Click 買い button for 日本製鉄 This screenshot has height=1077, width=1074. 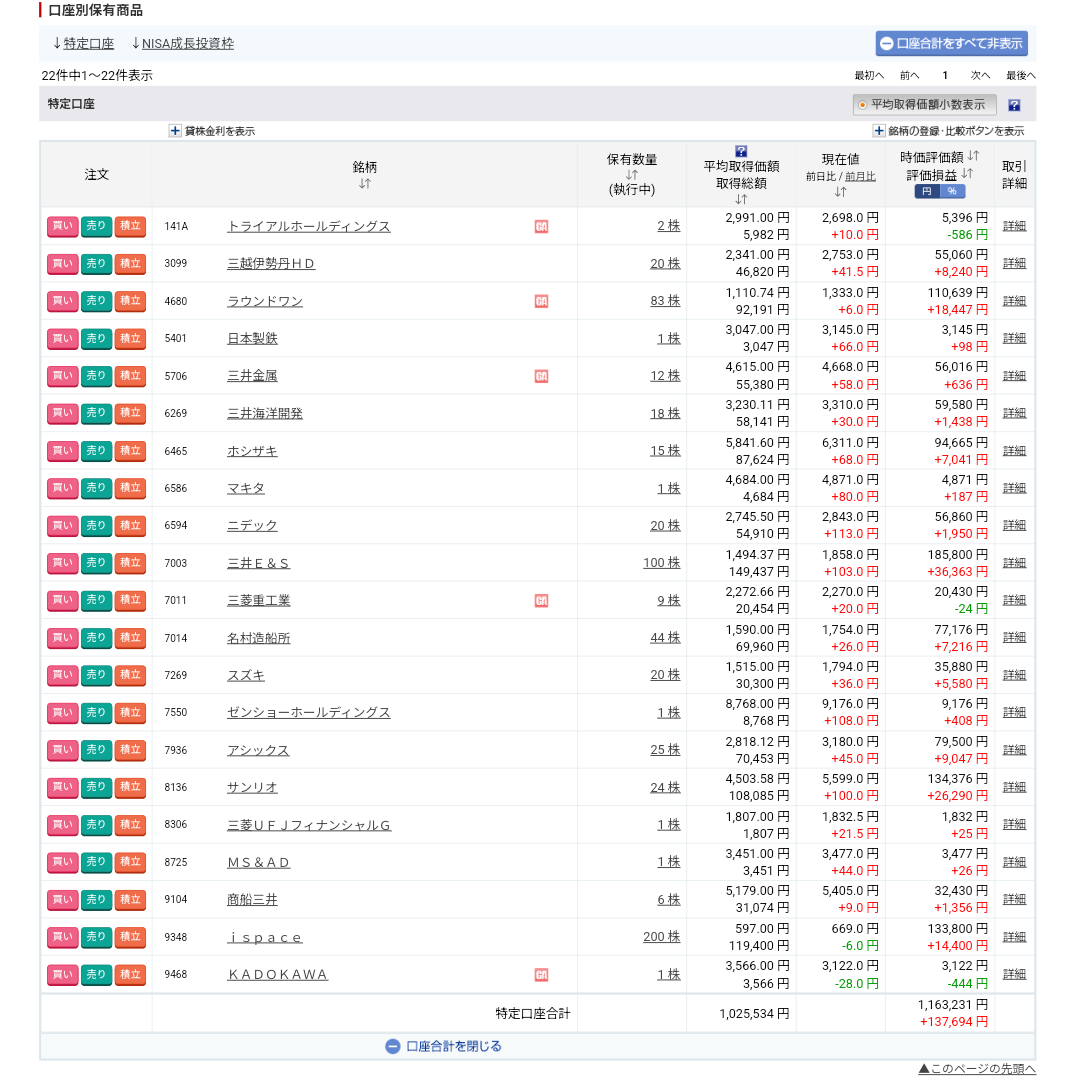tap(62, 339)
